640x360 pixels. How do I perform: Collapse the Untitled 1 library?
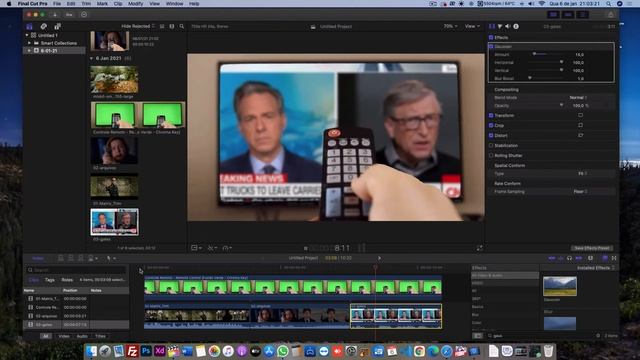pos(27,36)
